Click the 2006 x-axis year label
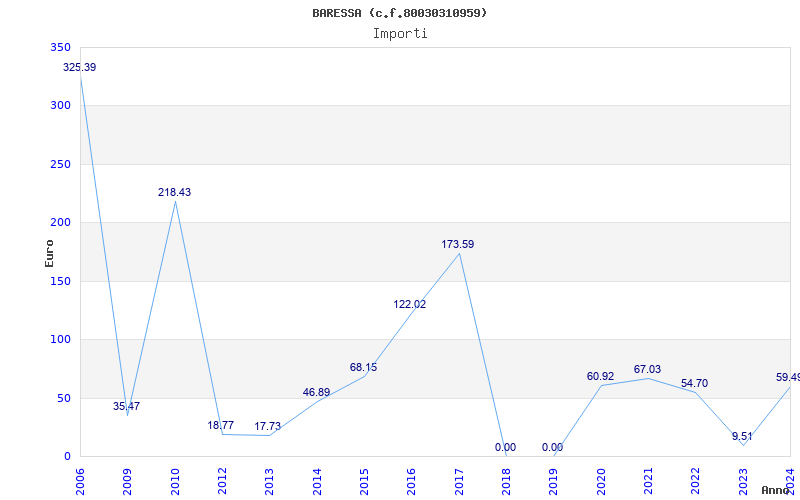Viewport: 800px width, 500px height. (x=80, y=482)
